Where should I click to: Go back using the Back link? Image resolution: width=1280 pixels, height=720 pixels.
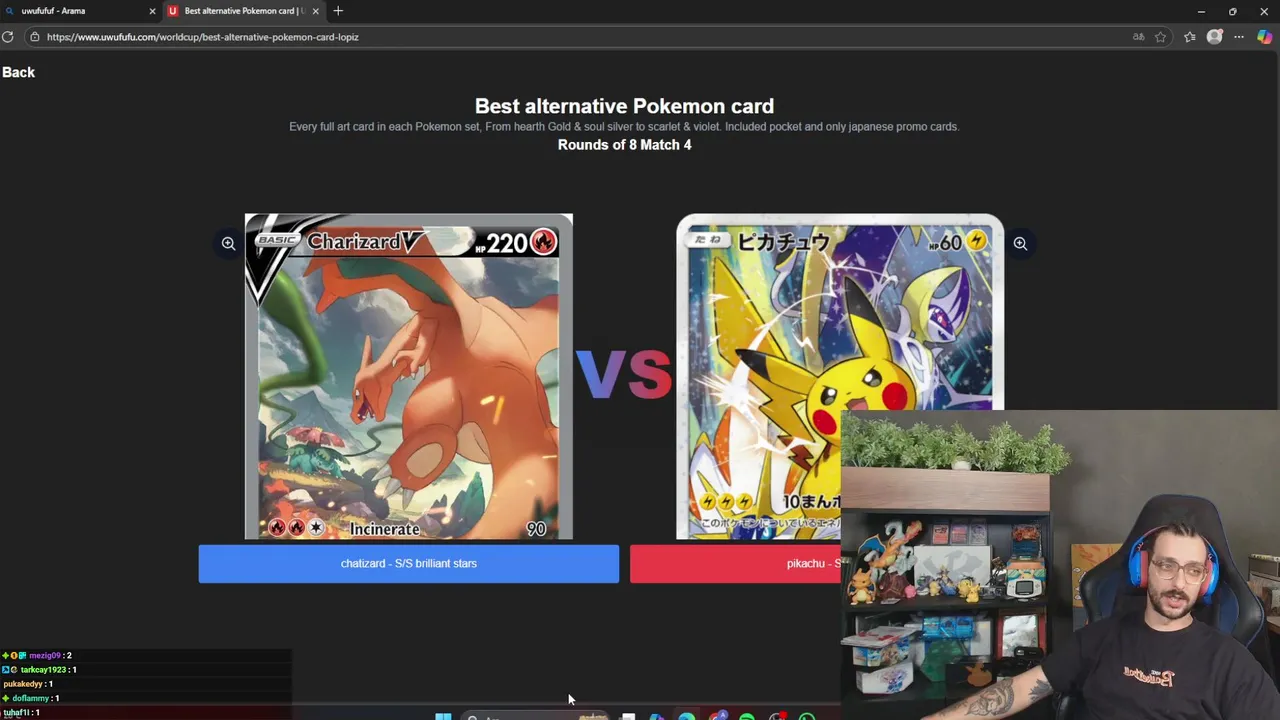18,72
